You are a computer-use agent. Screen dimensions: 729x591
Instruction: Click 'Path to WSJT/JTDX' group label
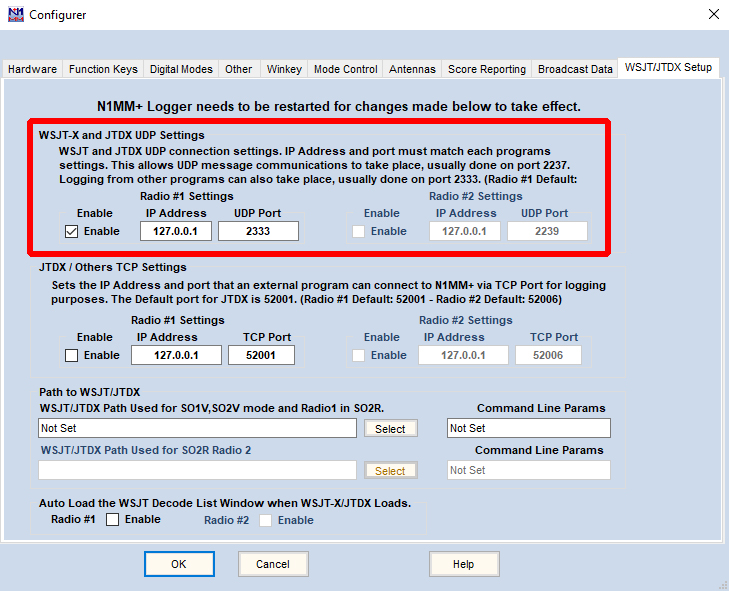point(89,392)
